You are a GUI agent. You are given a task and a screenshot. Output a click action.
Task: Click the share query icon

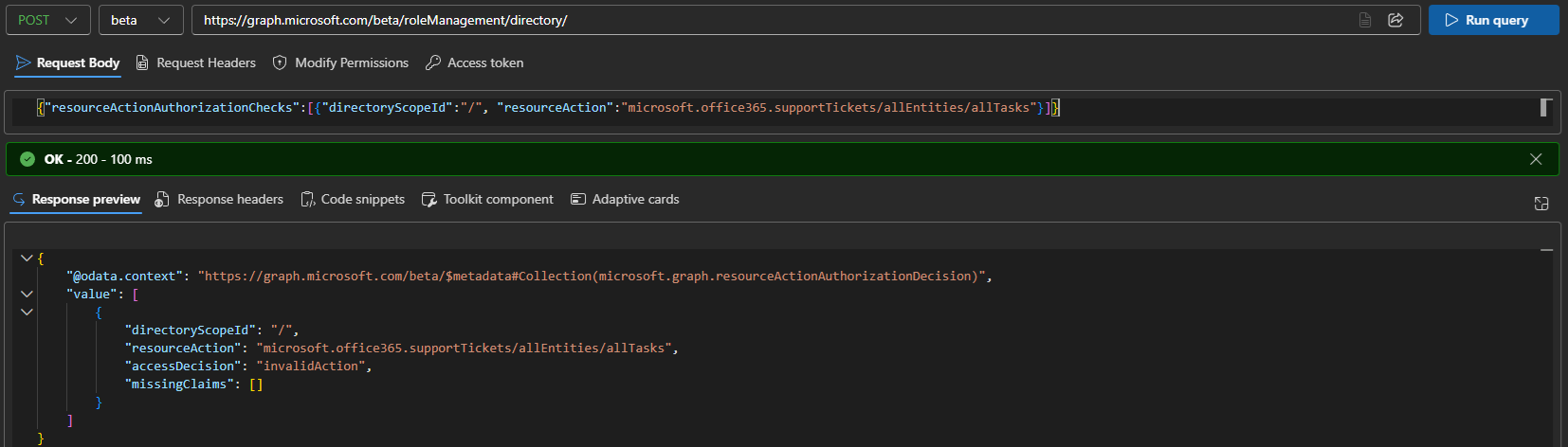tap(1395, 20)
